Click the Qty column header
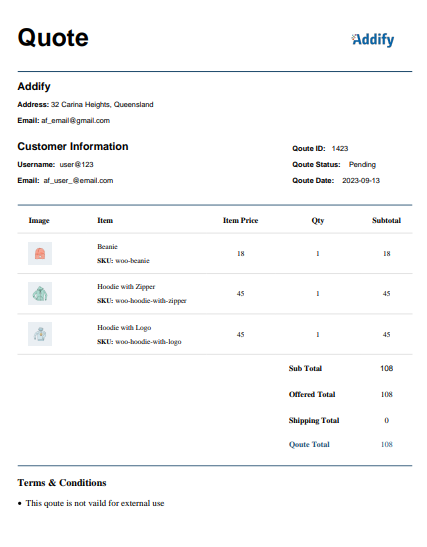The height and width of the screenshot is (547, 427). (x=318, y=220)
